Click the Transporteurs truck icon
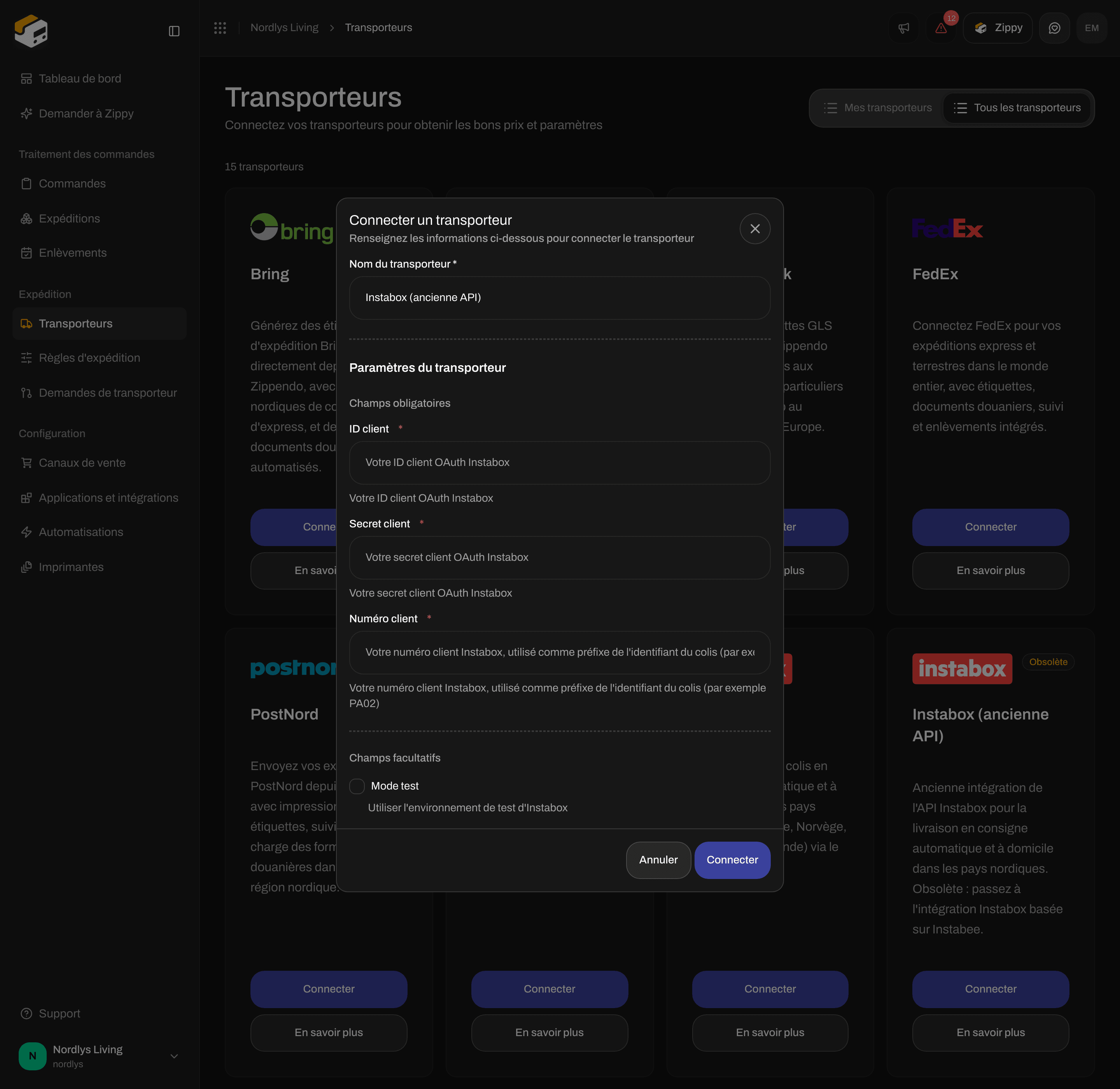 coord(26,324)
